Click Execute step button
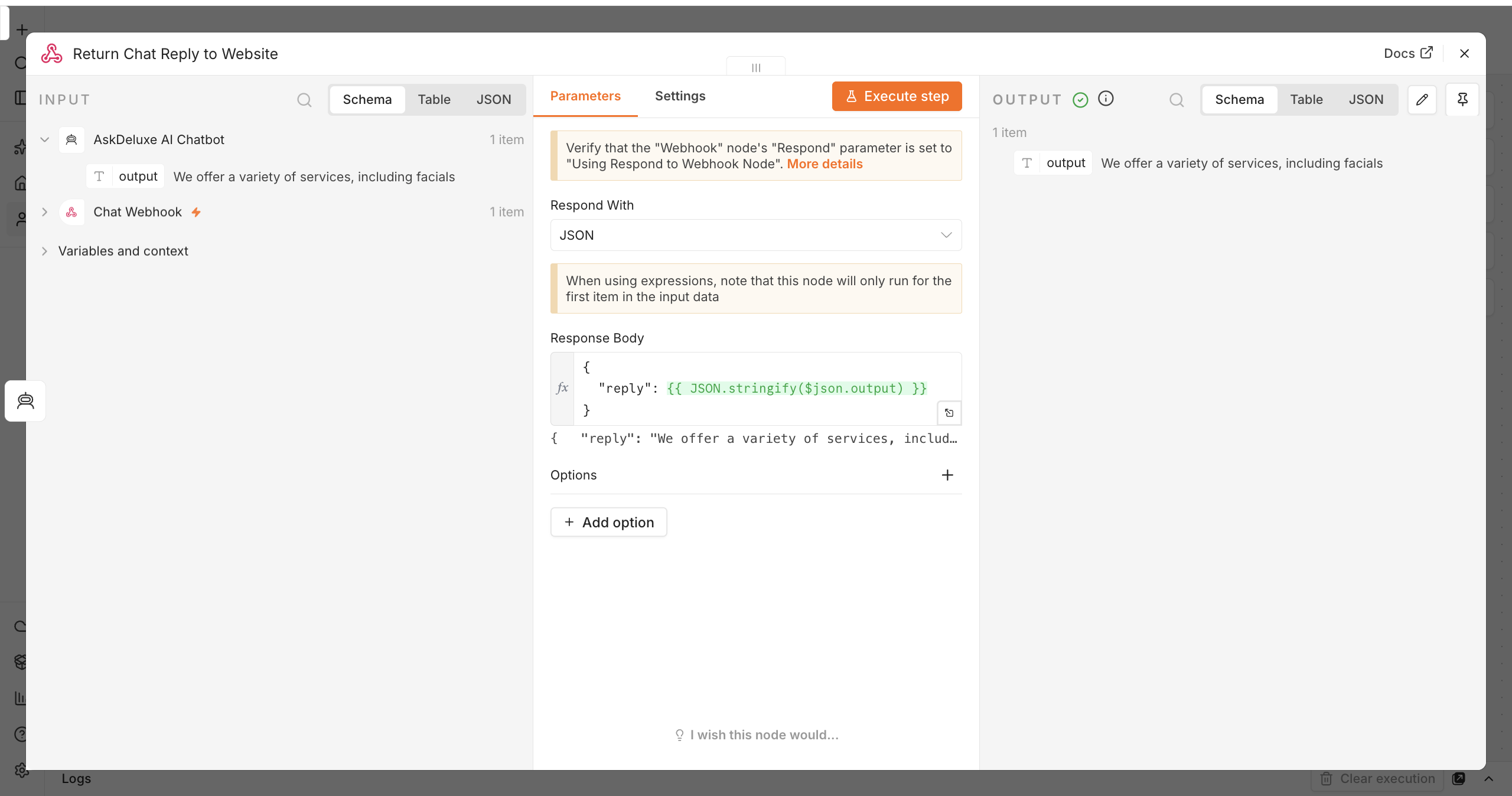Viewport: 1512px width, 796px height. [x=897, y=96]
